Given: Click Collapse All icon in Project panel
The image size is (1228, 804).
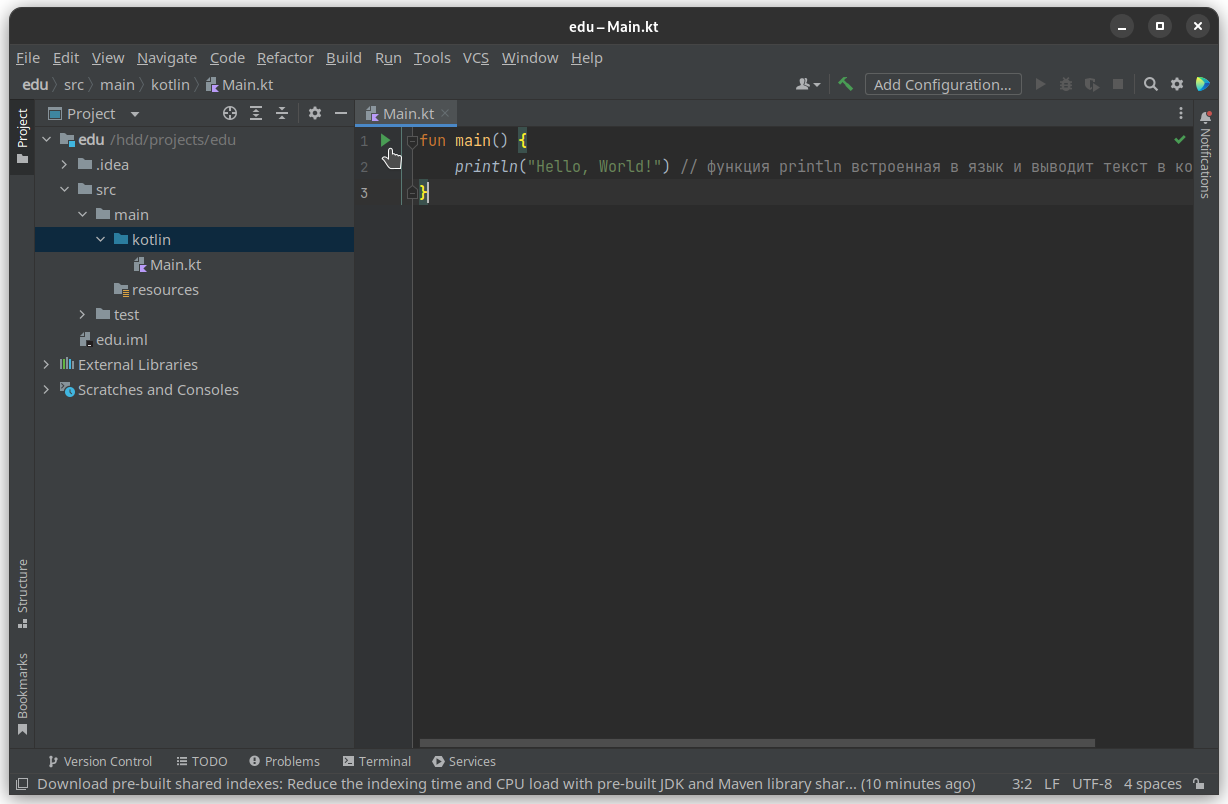Looking at the screenshot, I should [x=282, y=114].
